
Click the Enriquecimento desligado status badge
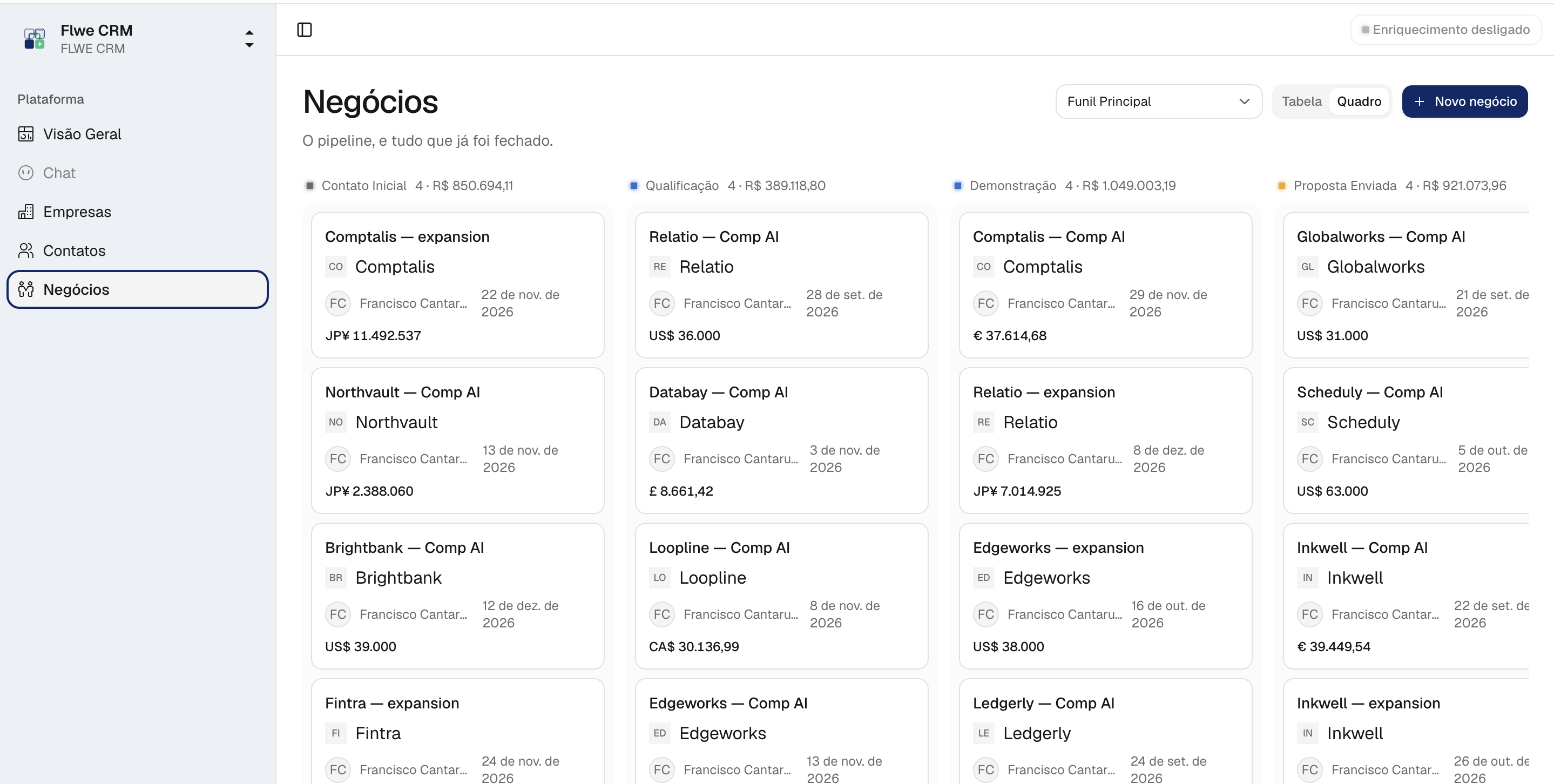coord(1445,30)
